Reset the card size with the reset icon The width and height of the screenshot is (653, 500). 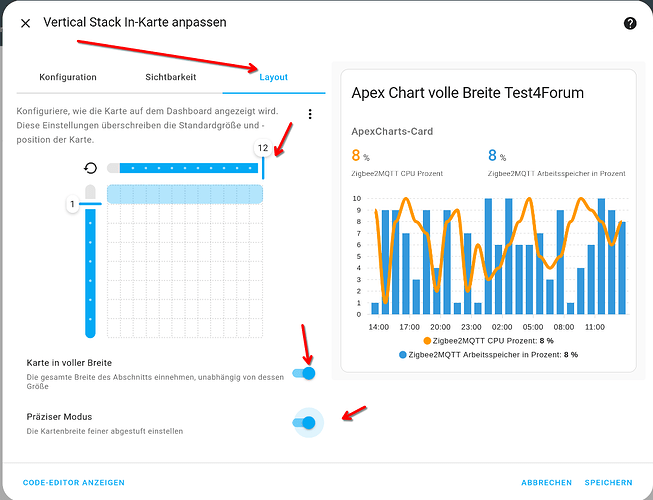coord(90,168)
